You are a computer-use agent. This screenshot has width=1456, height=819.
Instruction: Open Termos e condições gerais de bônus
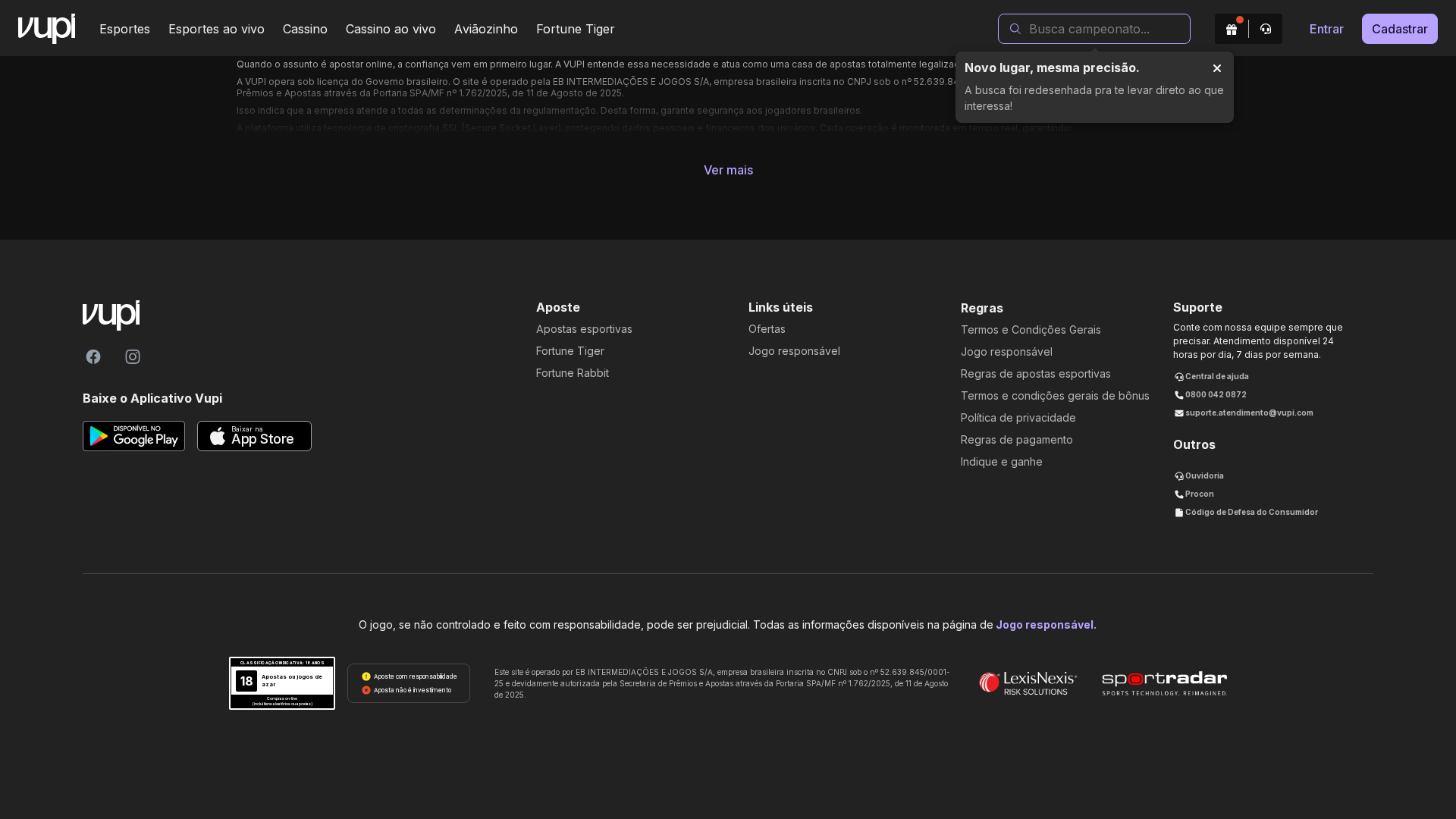[x=1055, y=396]
